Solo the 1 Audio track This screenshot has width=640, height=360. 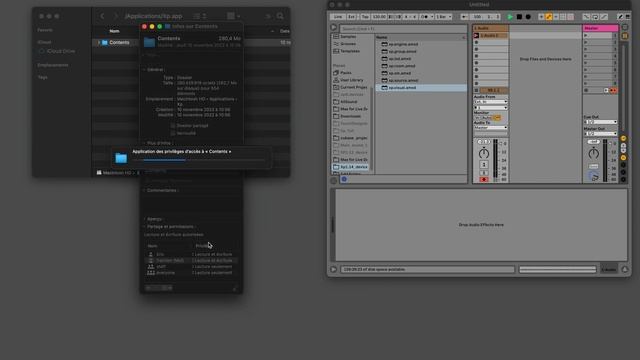[484, 173]
